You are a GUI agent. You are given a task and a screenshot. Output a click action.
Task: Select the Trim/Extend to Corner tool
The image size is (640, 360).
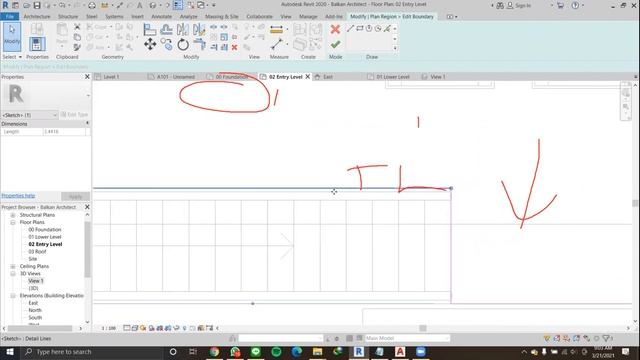pos(199,44)
